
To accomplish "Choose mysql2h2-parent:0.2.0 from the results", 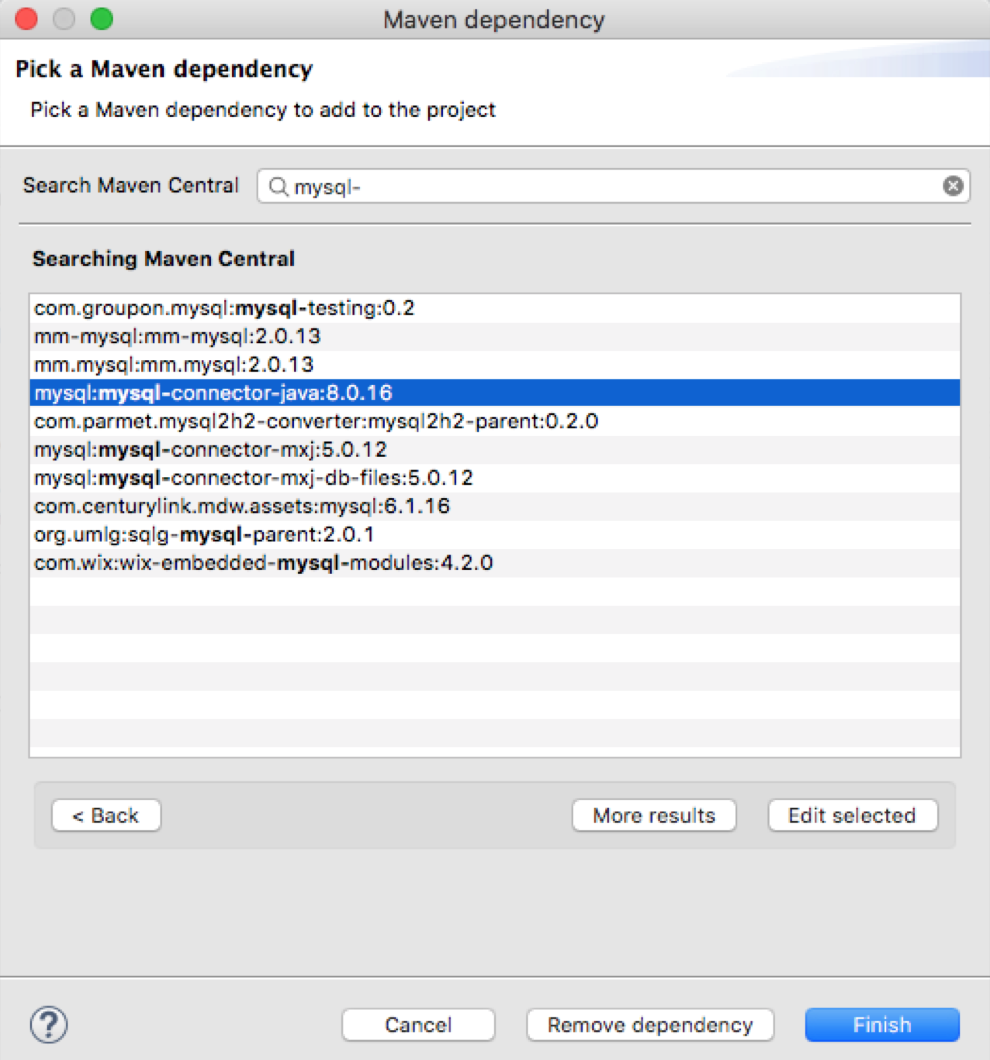I will (x=494, y=421).
